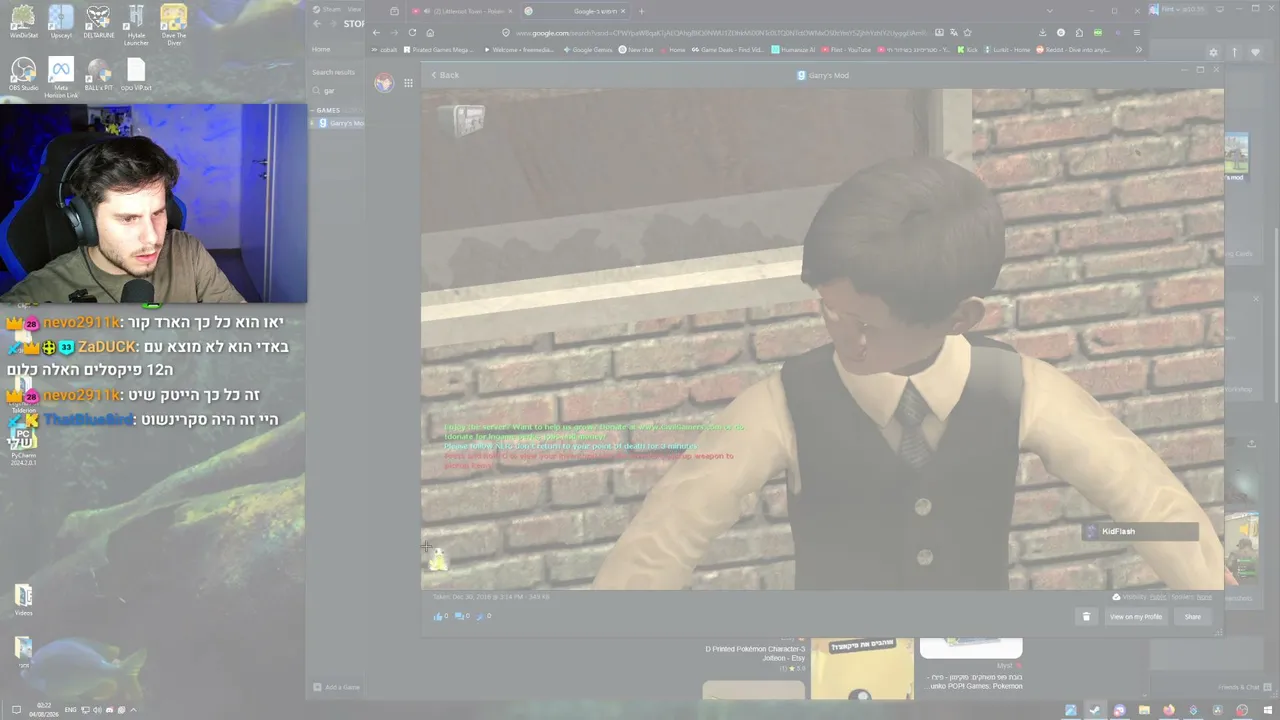Launch the BALL x PIT desktop shortcut
Screen dimensions: 1280x720
[x=98, y=74]
